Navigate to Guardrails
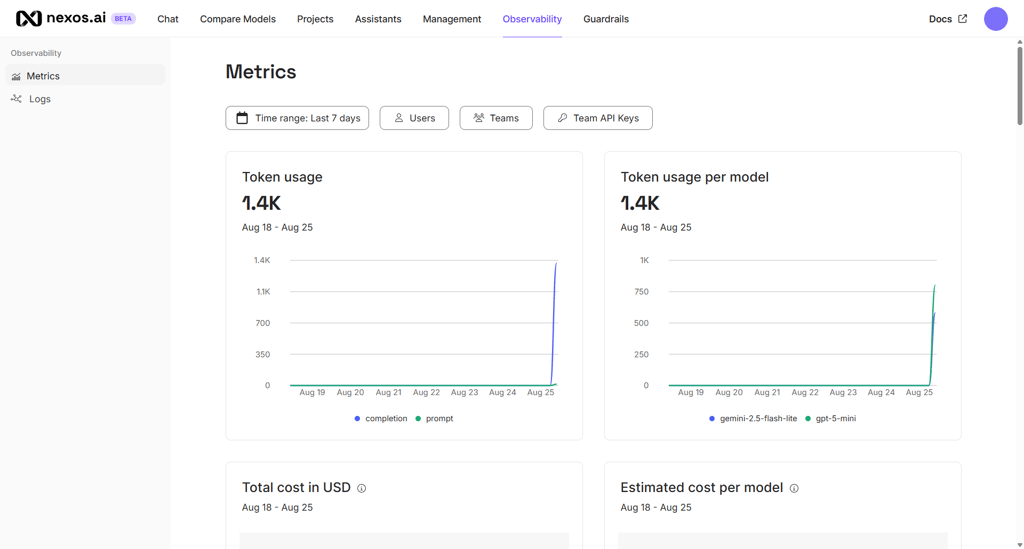Viewport: 1024px width, 549px height. click(x=606, y=19)
